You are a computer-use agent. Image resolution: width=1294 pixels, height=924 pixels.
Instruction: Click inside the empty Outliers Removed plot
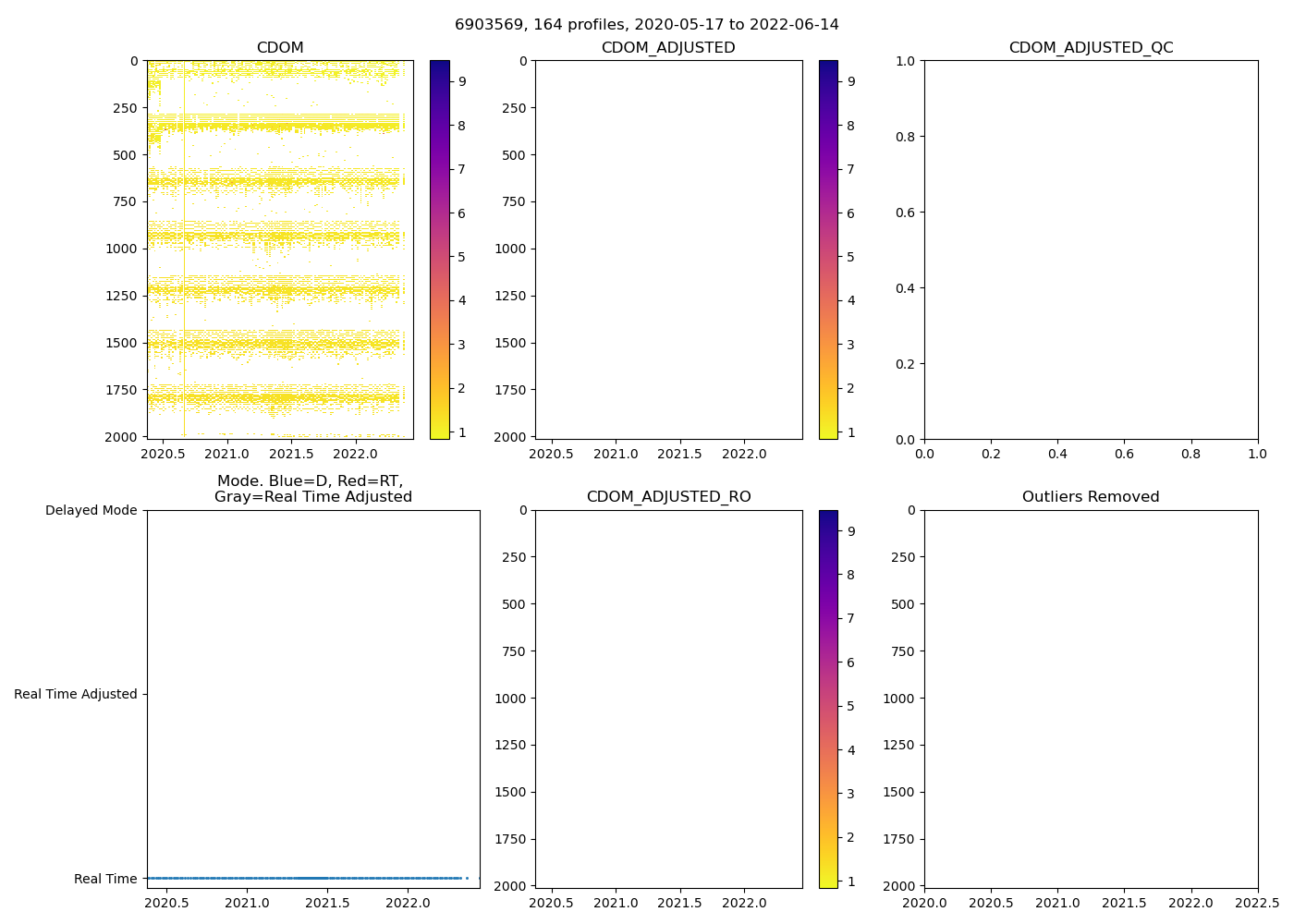(1091, 699)
